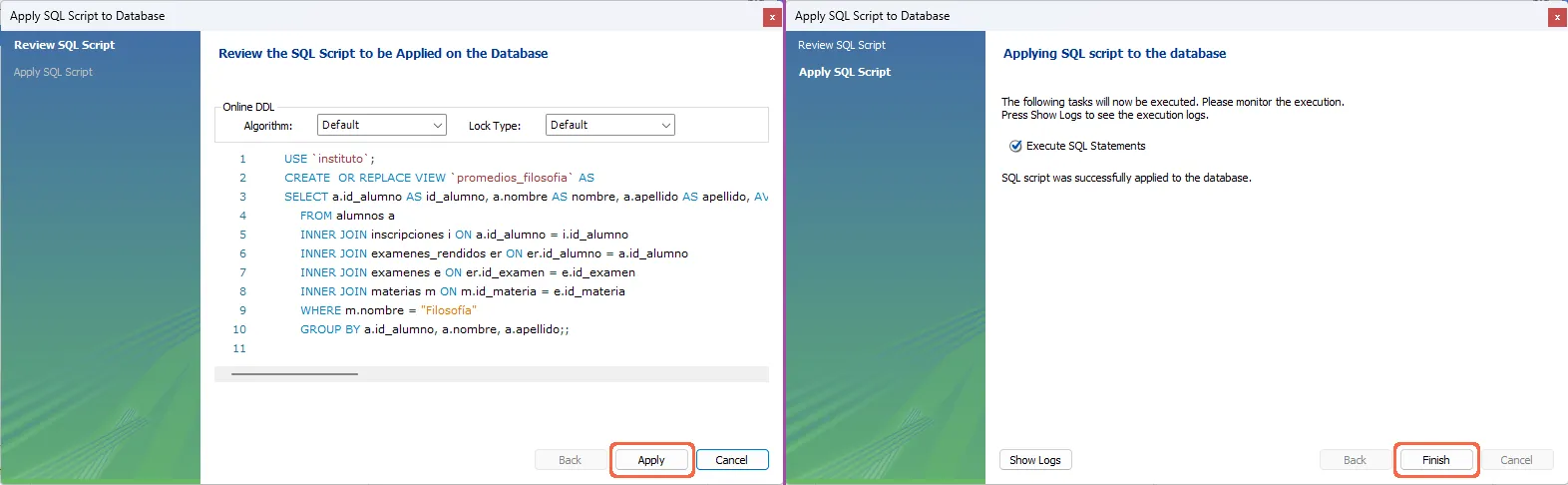This screenshot has width=1568, height=485.
Task: Click the FROM alumnos a line
Action: click(x=347, y=216)
